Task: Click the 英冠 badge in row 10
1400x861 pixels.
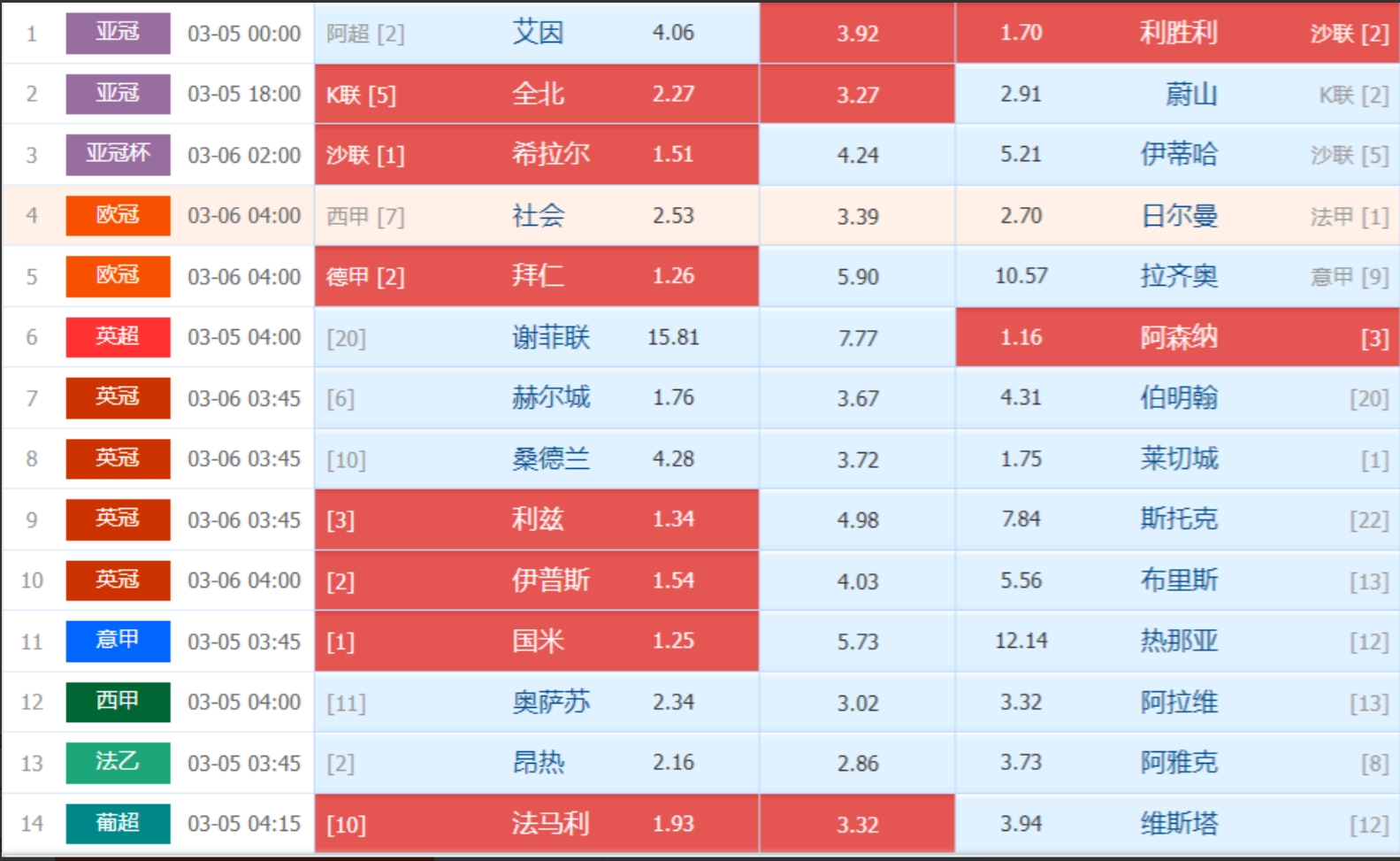Action: [118, 580]
